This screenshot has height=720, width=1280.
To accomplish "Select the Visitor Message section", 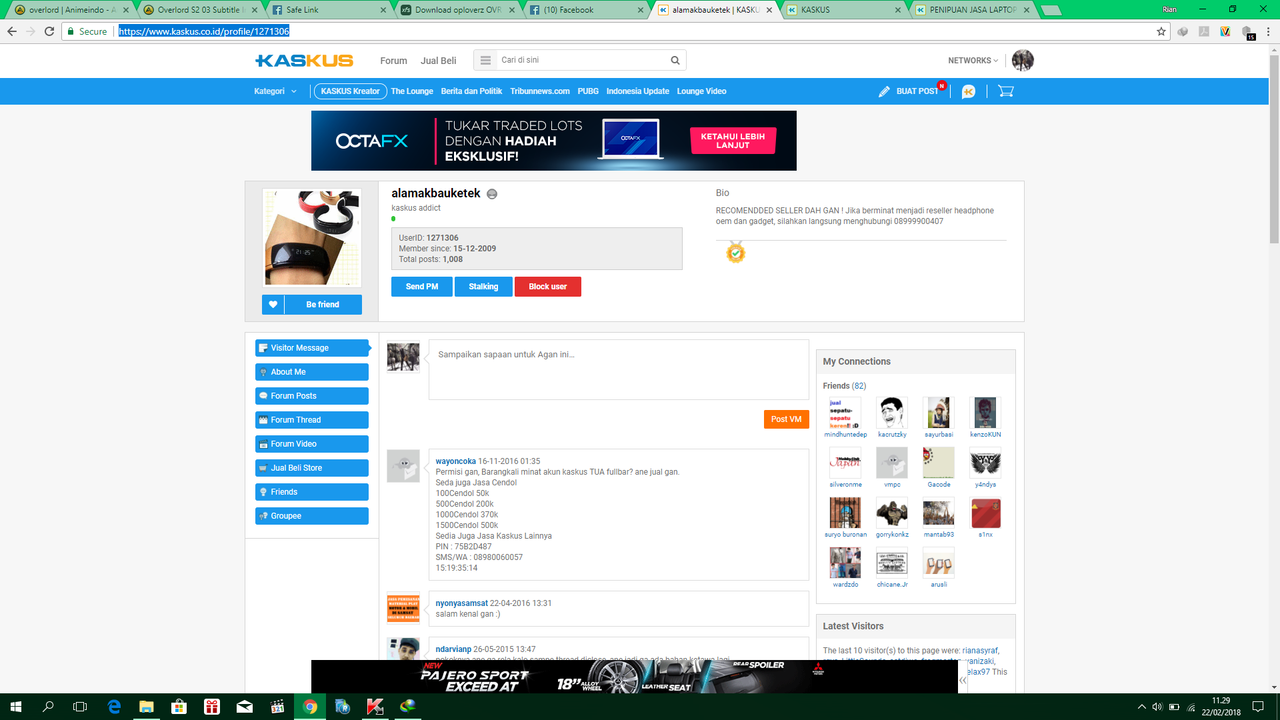I will click(x=312, y=348).
